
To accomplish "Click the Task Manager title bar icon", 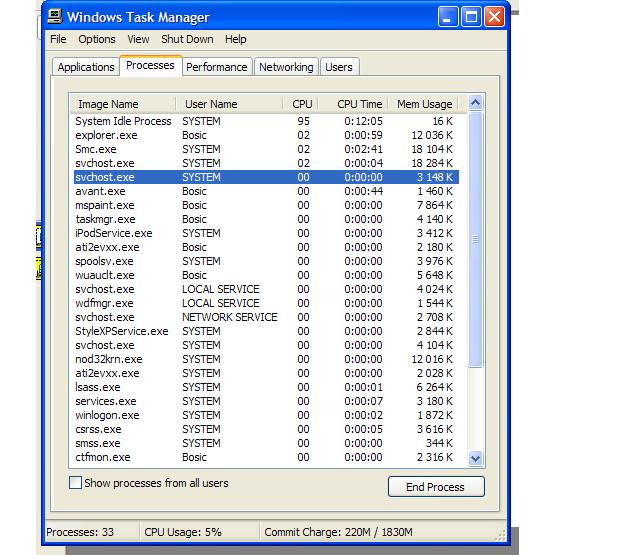I will point(55,16).
